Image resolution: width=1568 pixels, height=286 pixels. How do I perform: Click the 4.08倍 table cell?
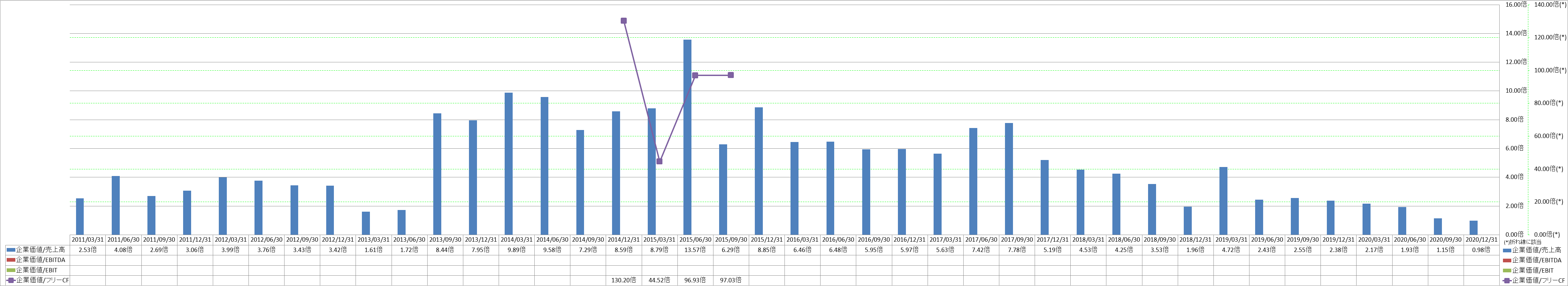123,250
